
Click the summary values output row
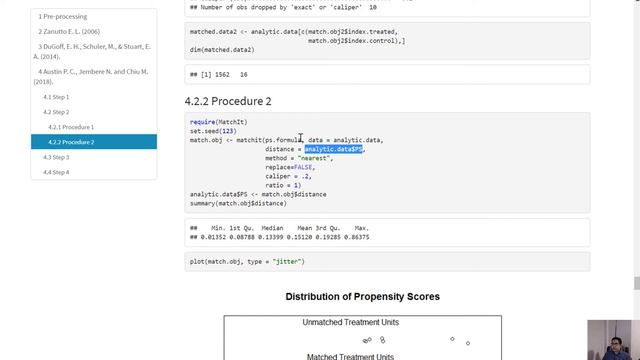pyautogui.click(x=280, y=237)
